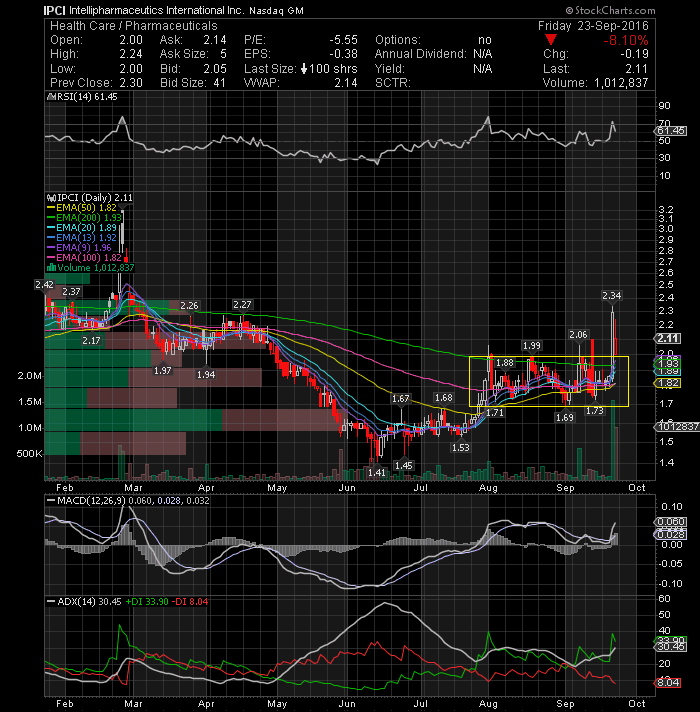Click the 8.04 red -DI axis tag
Viewport: 700px width, 712px height.
[667, 682]
